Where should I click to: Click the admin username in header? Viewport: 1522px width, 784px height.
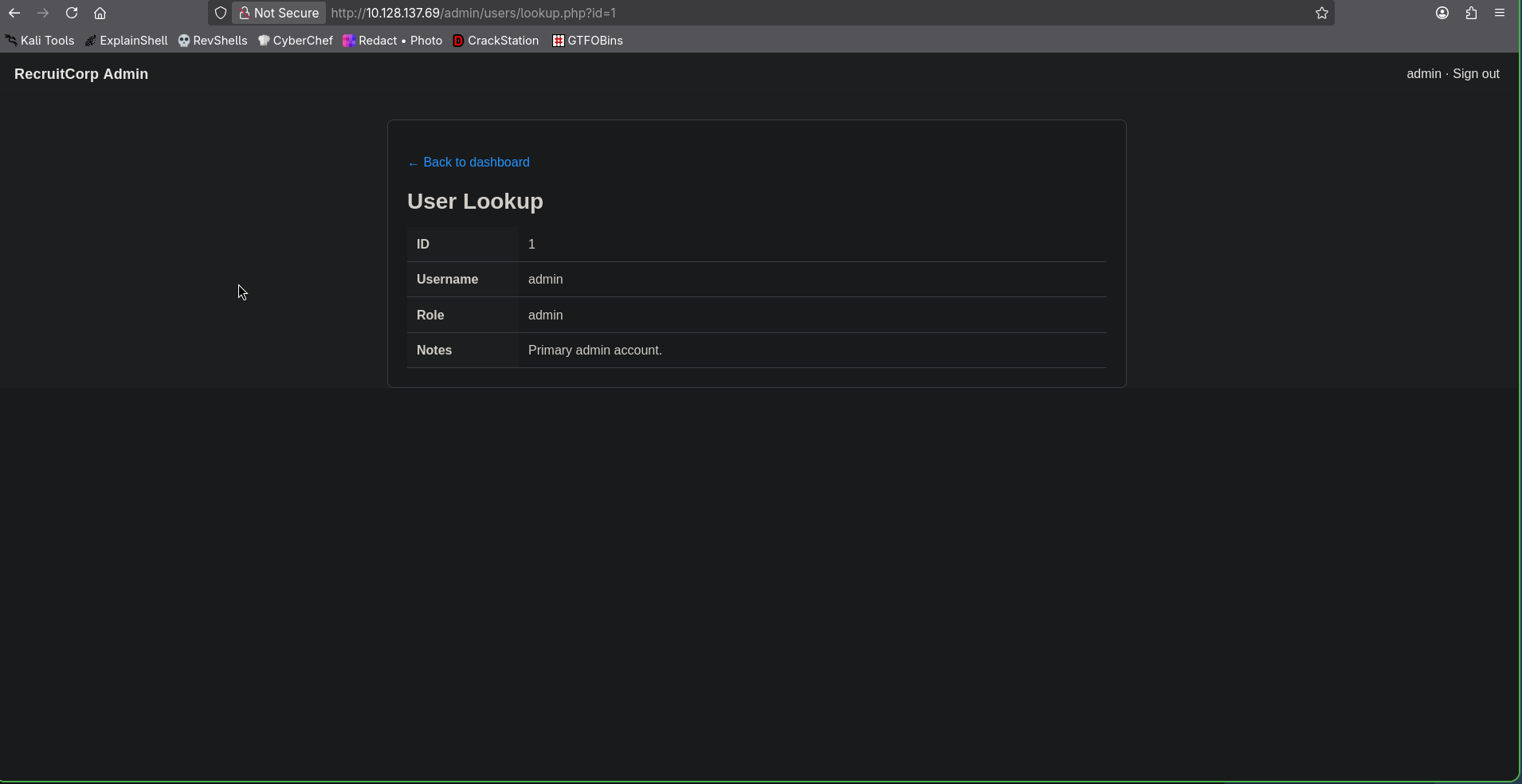pyautogui.click(x=1424, y=74)
